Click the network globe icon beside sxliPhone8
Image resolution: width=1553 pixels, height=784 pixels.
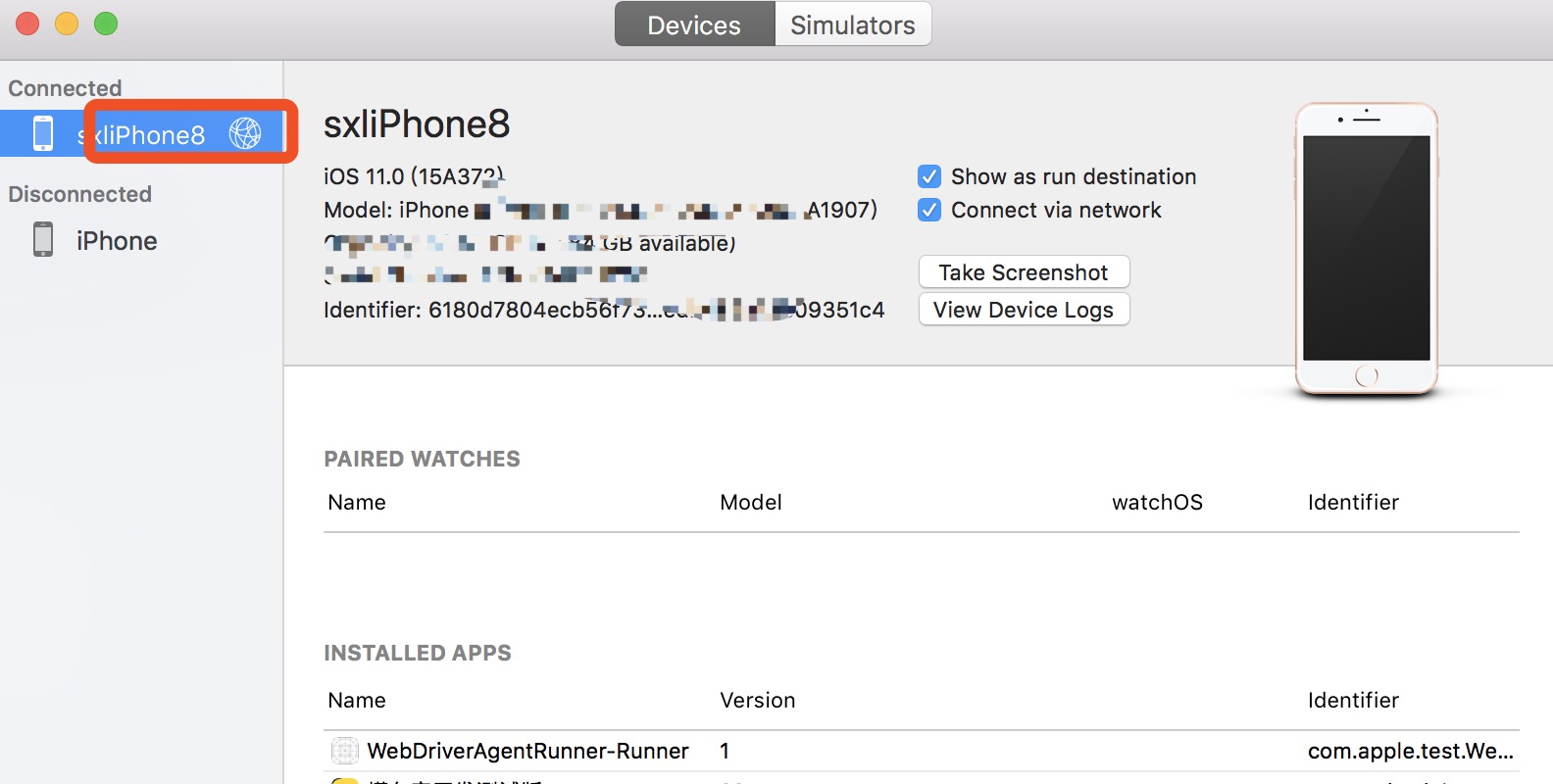[x=245, y=133]
